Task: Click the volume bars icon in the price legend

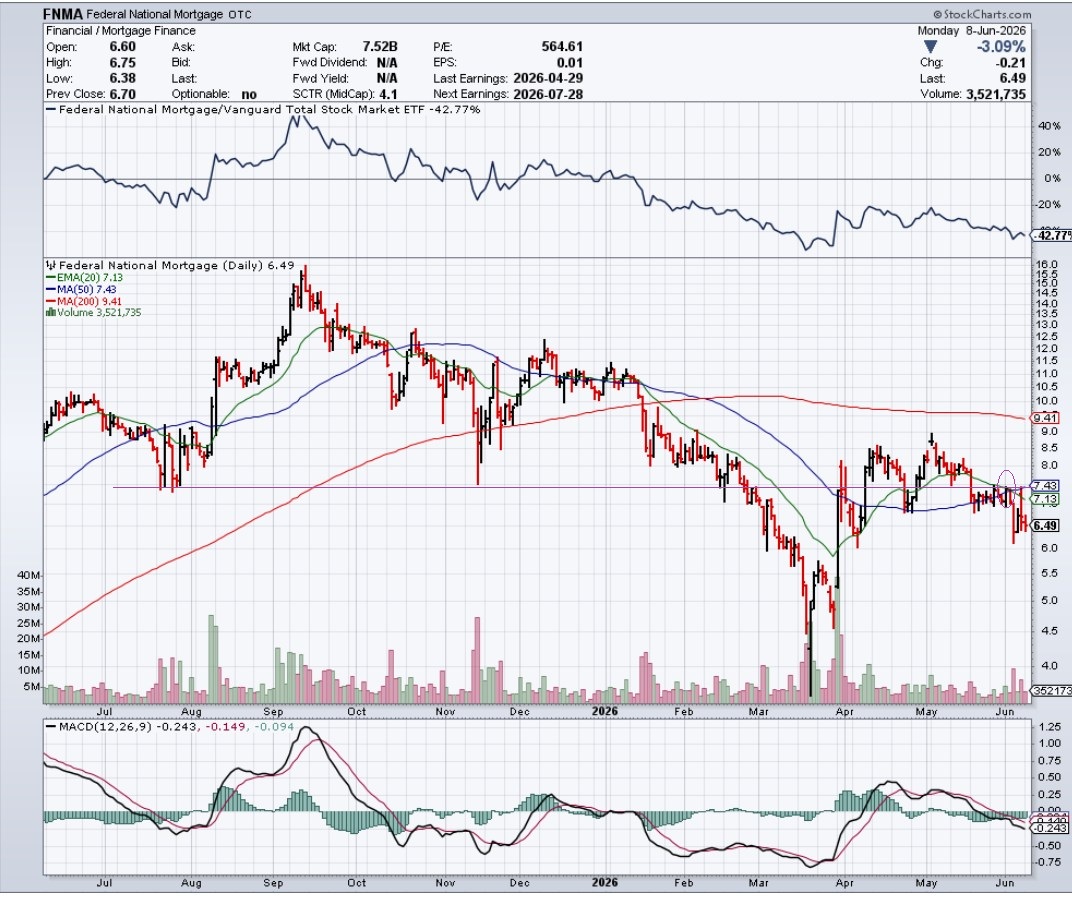Action: click(51, 312)
